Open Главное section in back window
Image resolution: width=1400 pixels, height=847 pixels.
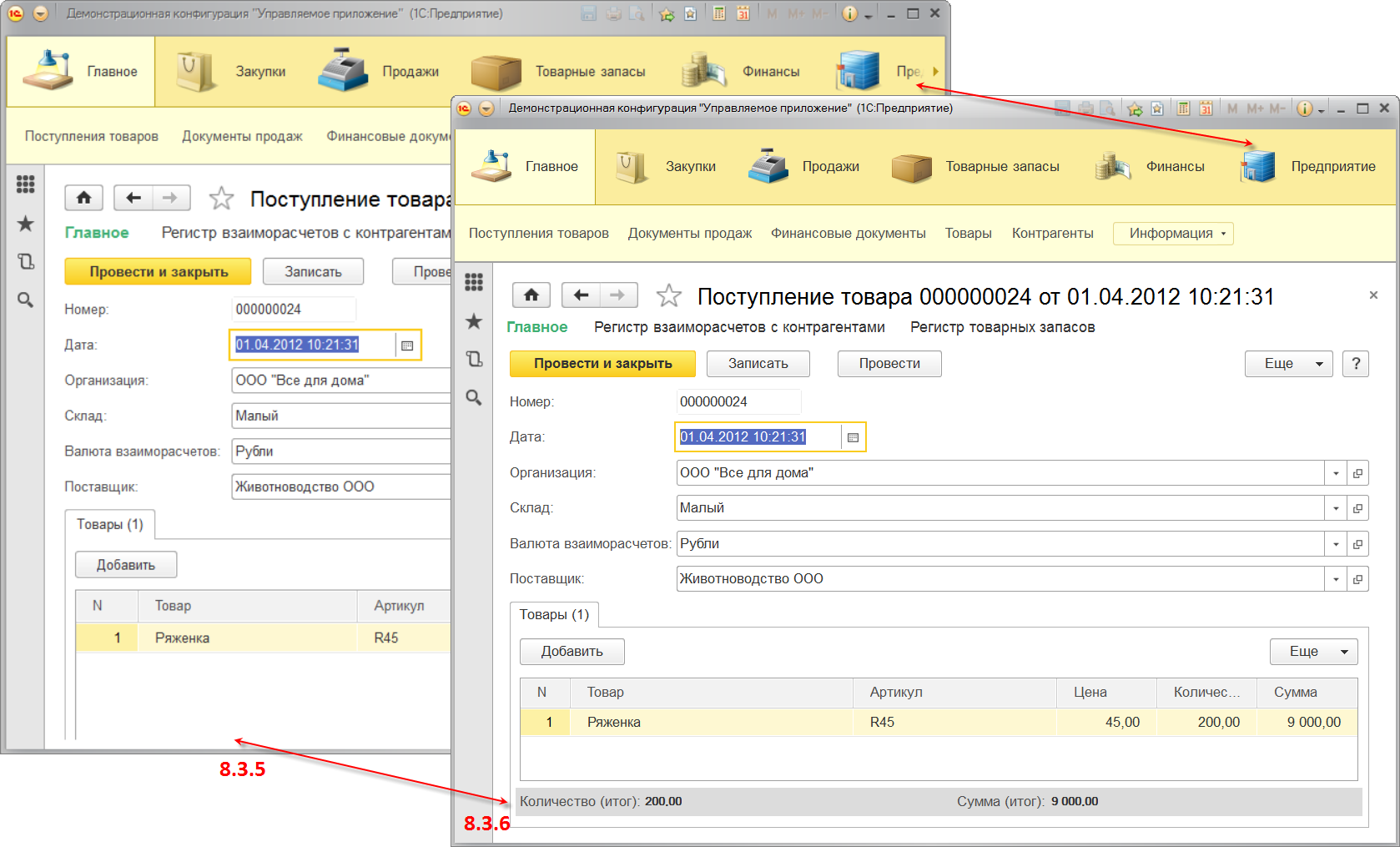click(x=81, y=72)
